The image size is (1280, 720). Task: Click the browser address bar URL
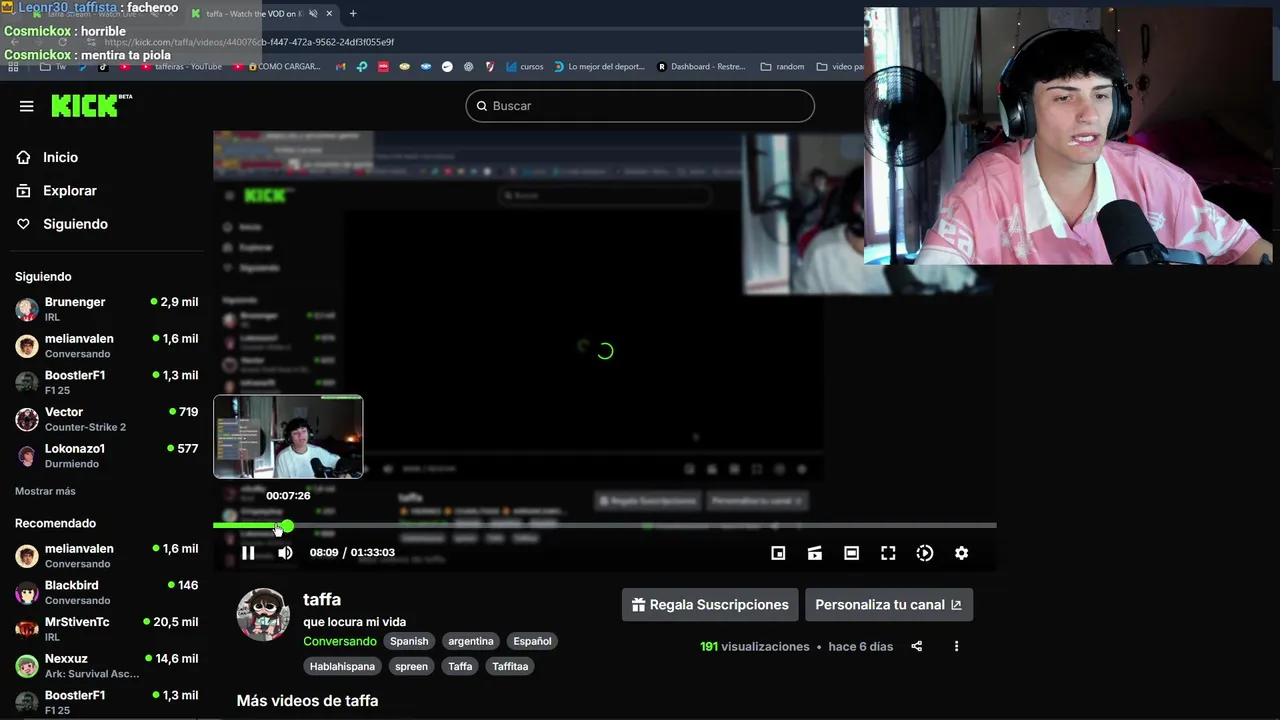coord(249,42)
